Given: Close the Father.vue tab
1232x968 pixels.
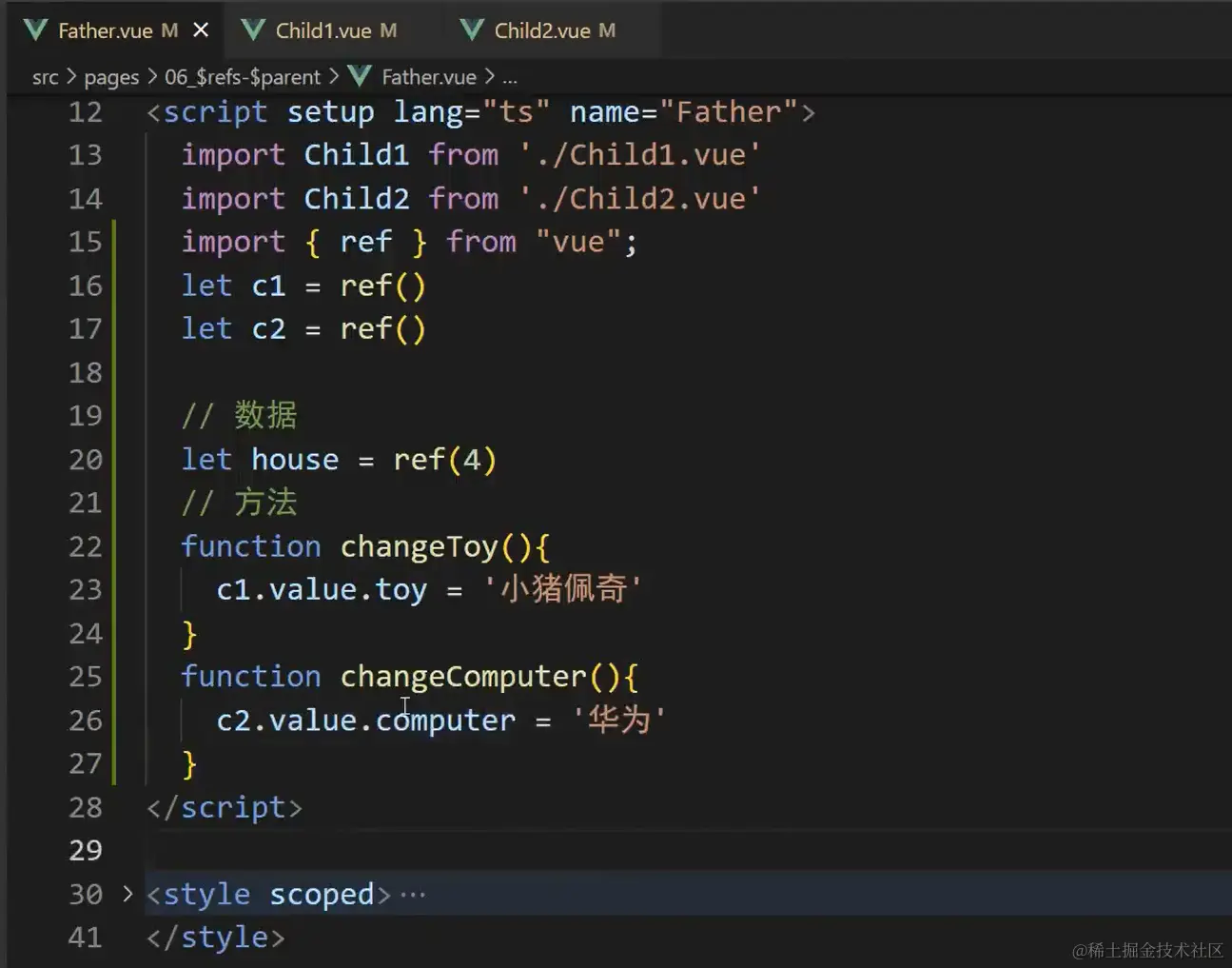Looking at the screenshot, I should pos(201,30).
